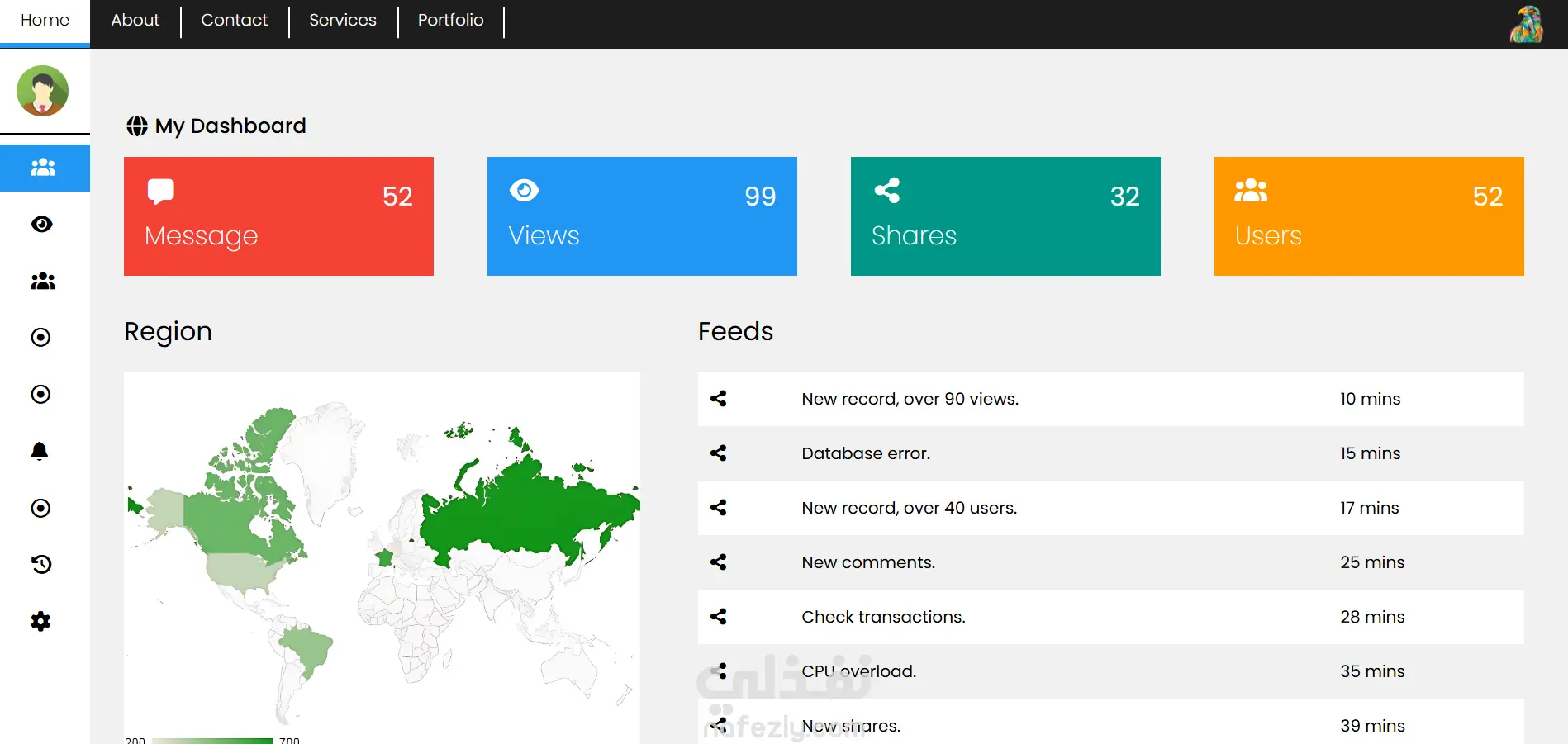Open the teal Shares card
The height and width of the screenshot is (744, 1568).
[x=1005, y=216]
